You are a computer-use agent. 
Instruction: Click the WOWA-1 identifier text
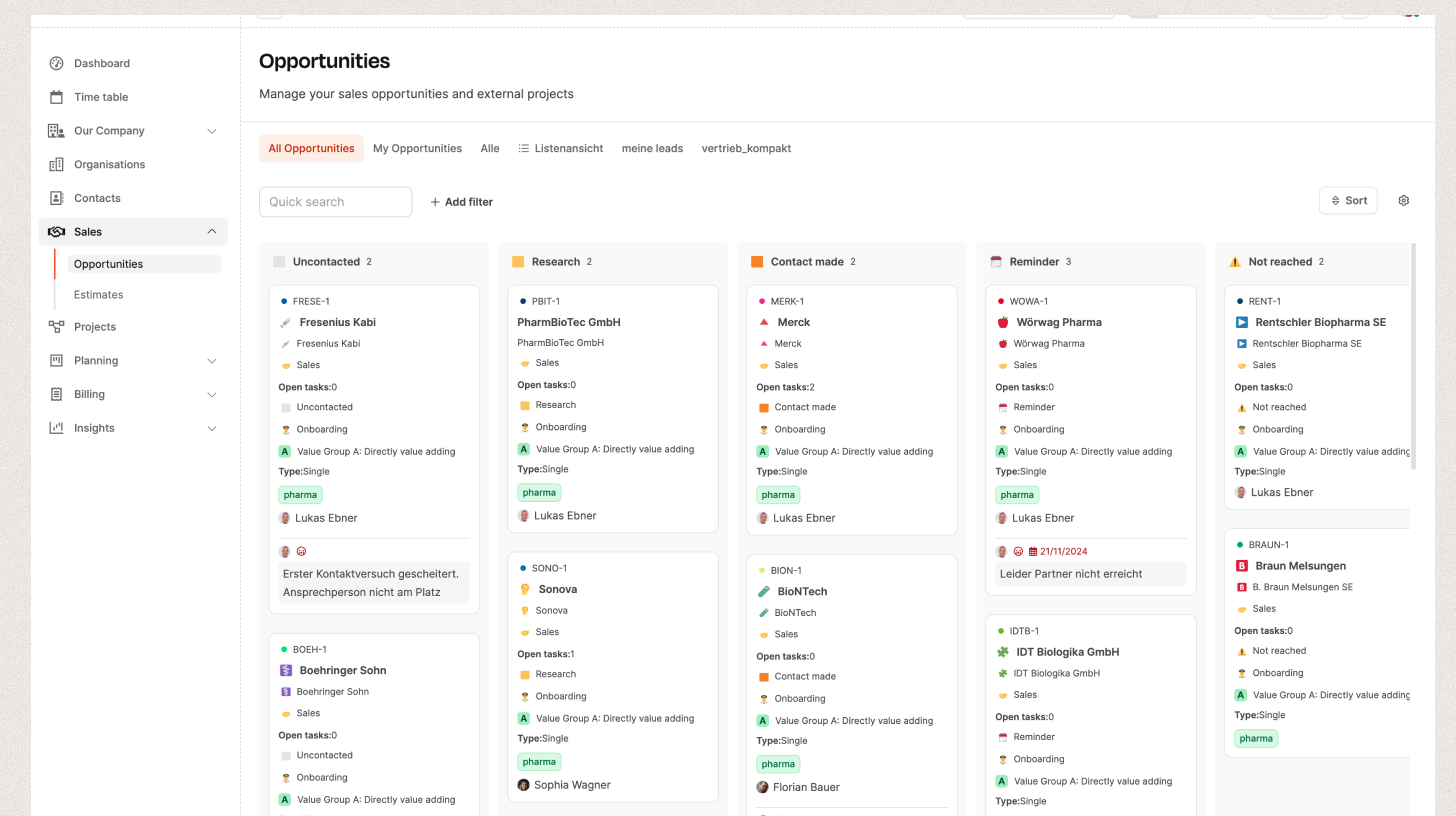[x=1030, y=301]
